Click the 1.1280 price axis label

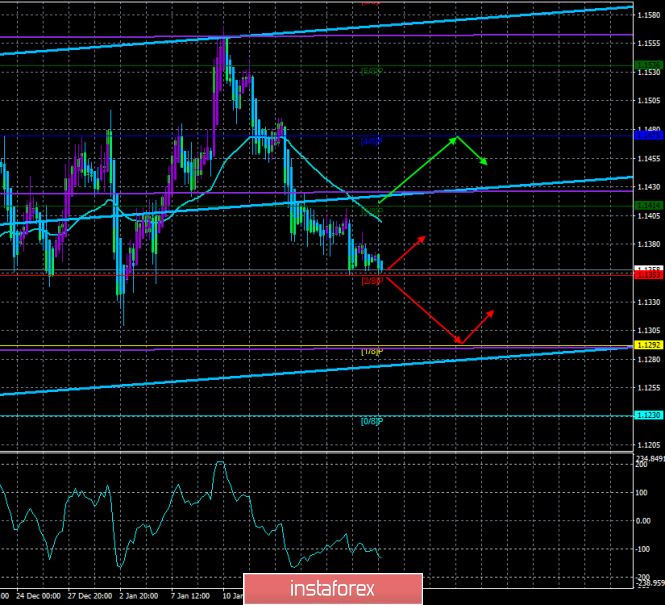[649, 360]
